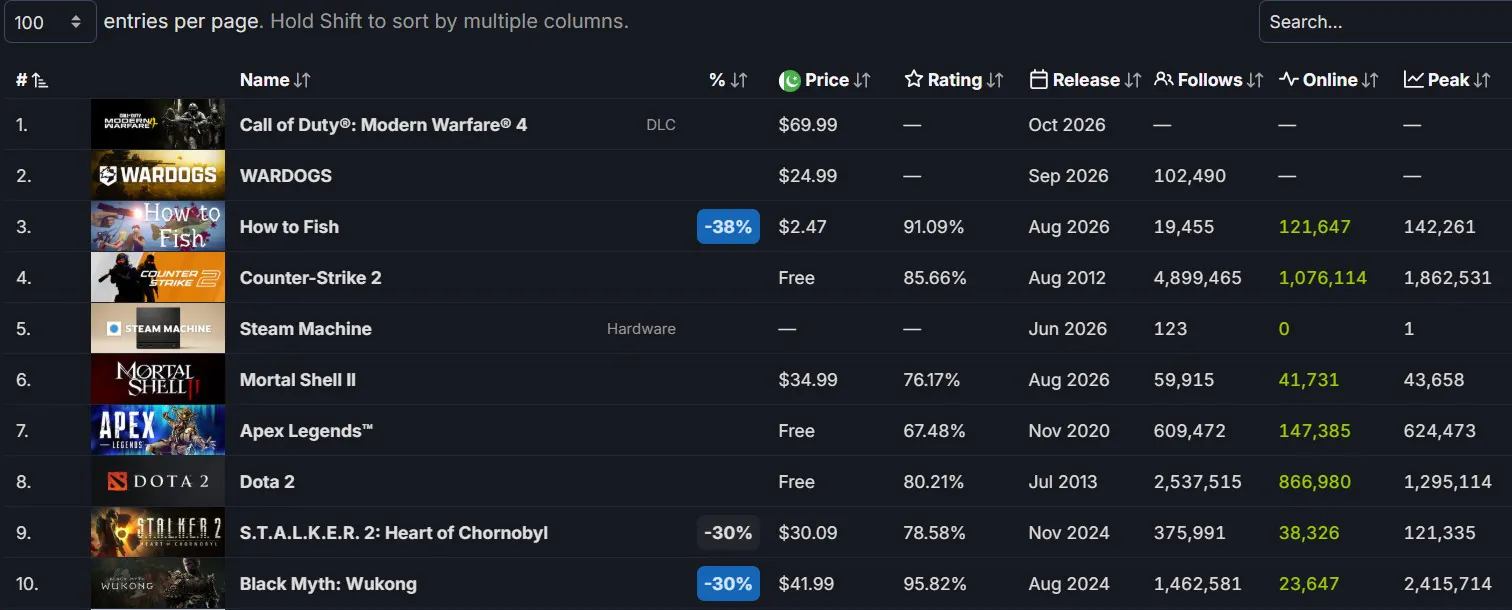Click the 1,862,531 peak value
This screenshot has height=610, width=1512.
(1448, 277)
